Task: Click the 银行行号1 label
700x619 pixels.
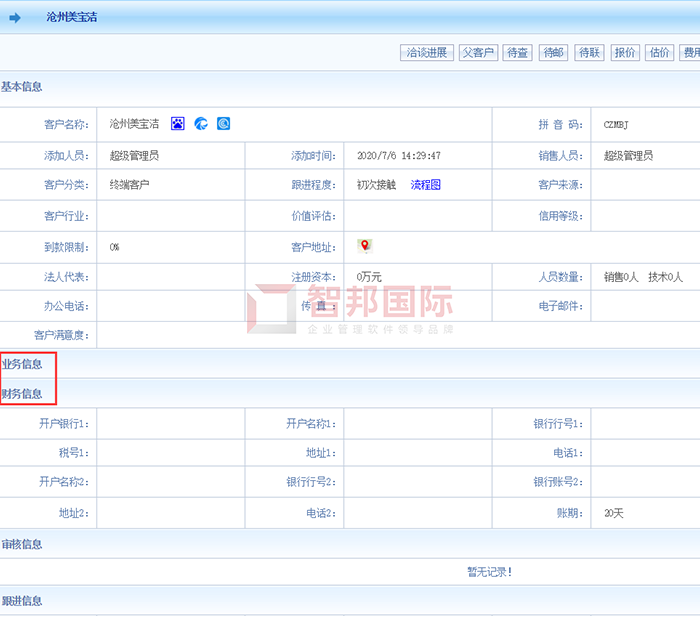Action: pyautogui.click(x=558, y=424)
